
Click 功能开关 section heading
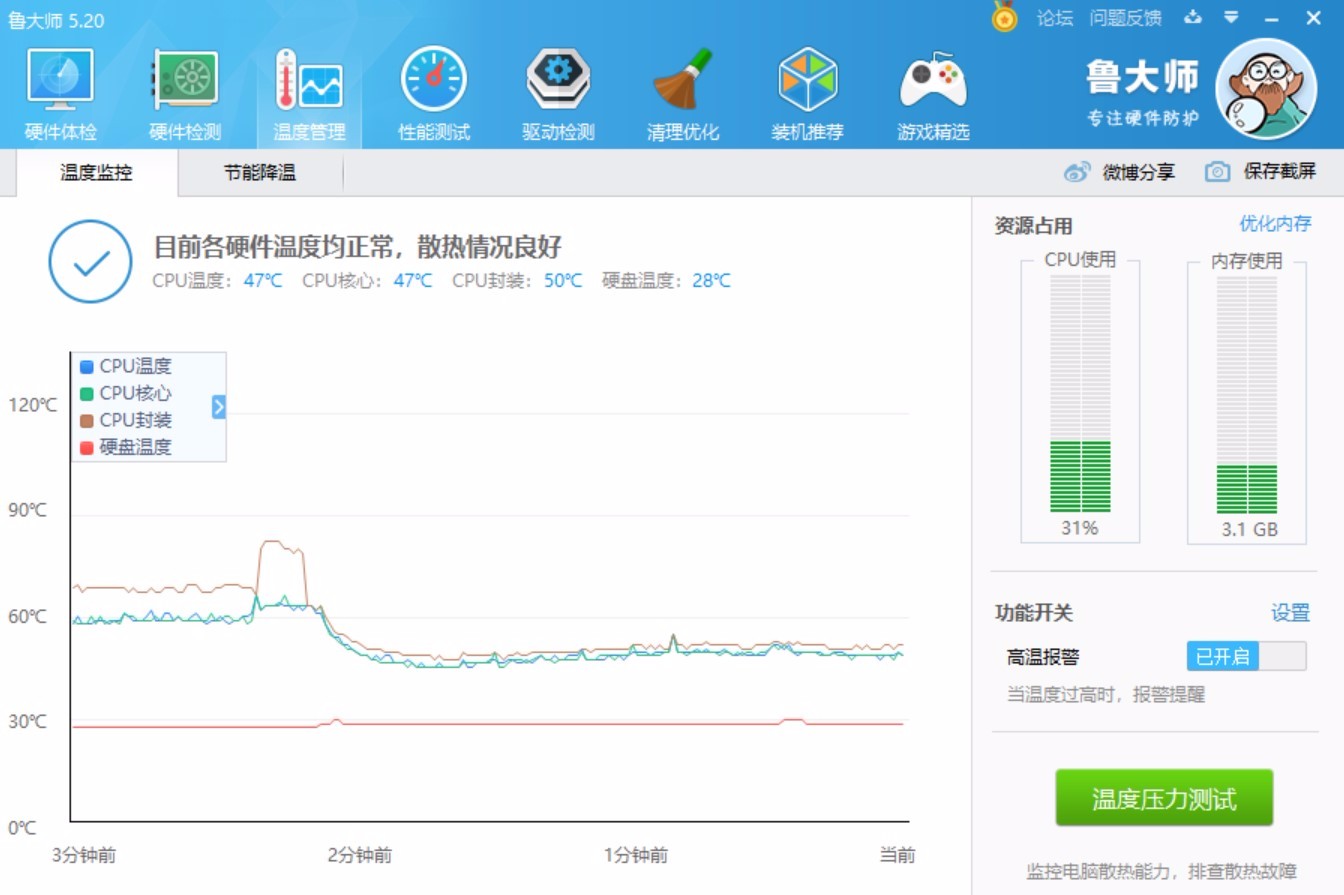(1033, 613)
